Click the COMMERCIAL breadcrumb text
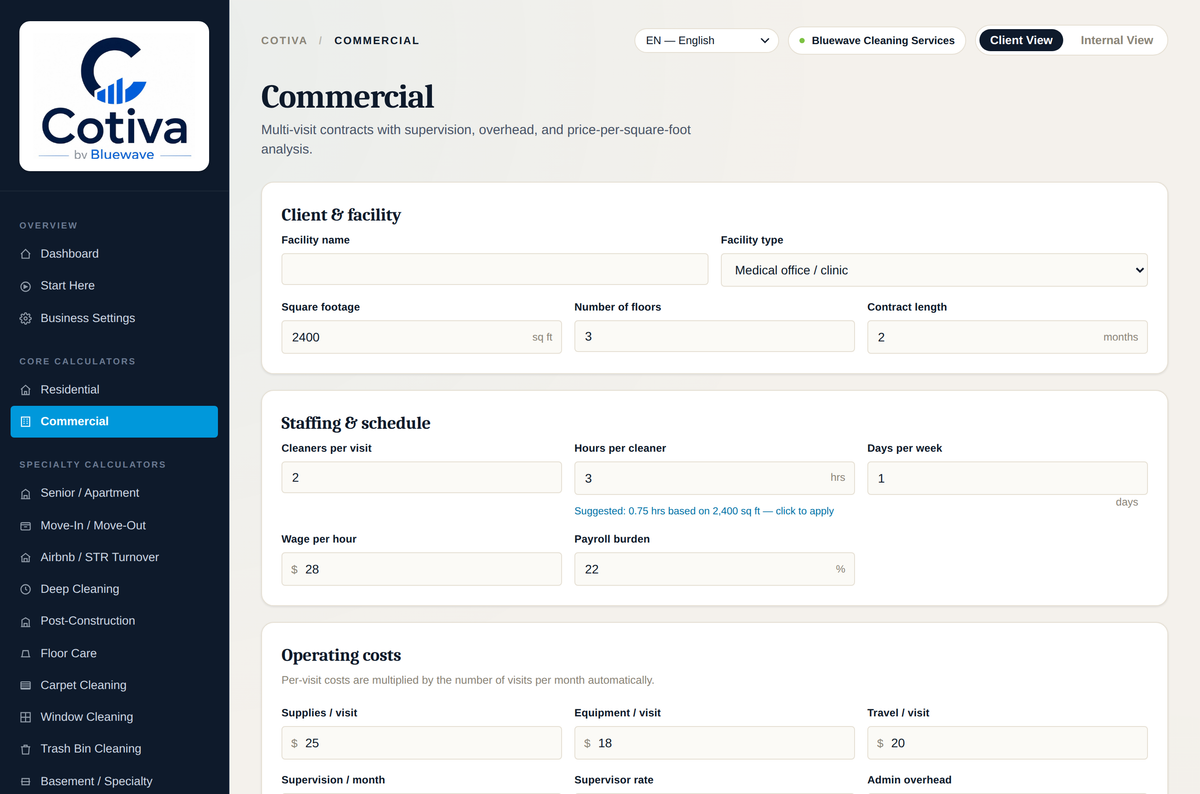The width and height of the screenshot is (1200, 794). pos(377,41)
